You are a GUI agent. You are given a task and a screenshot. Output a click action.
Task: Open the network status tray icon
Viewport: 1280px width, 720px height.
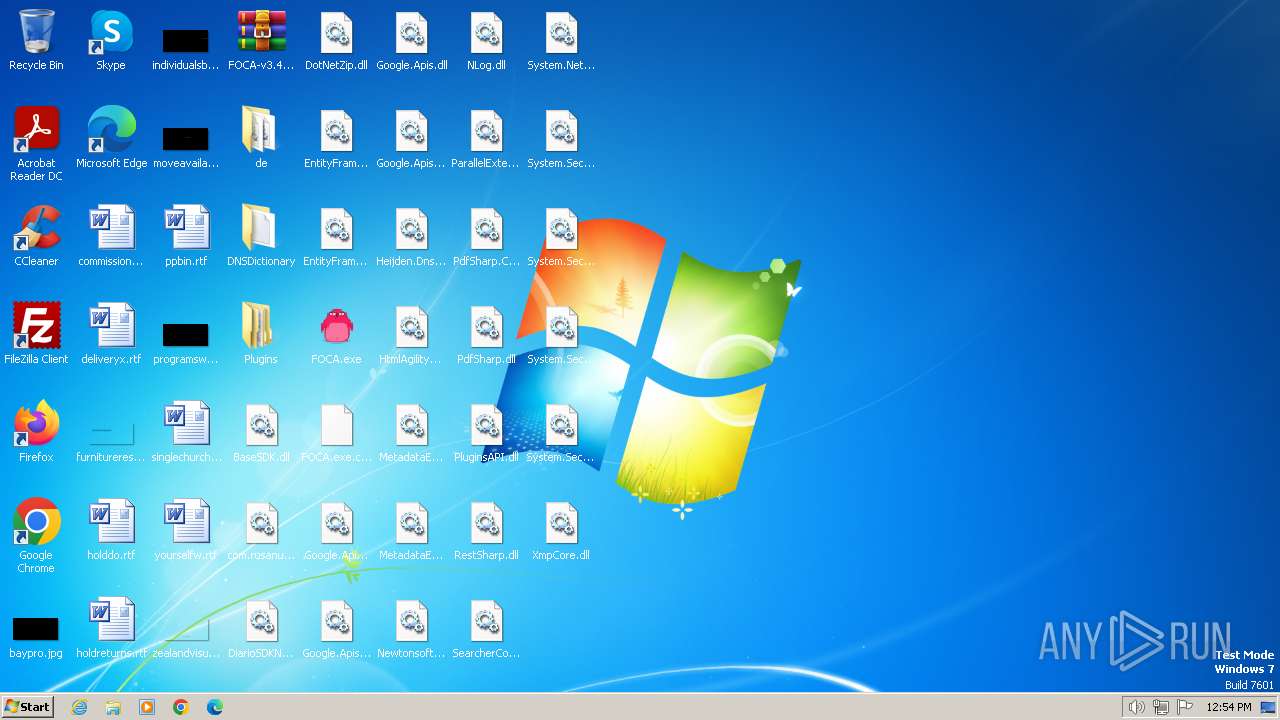tap(1161, 707)
